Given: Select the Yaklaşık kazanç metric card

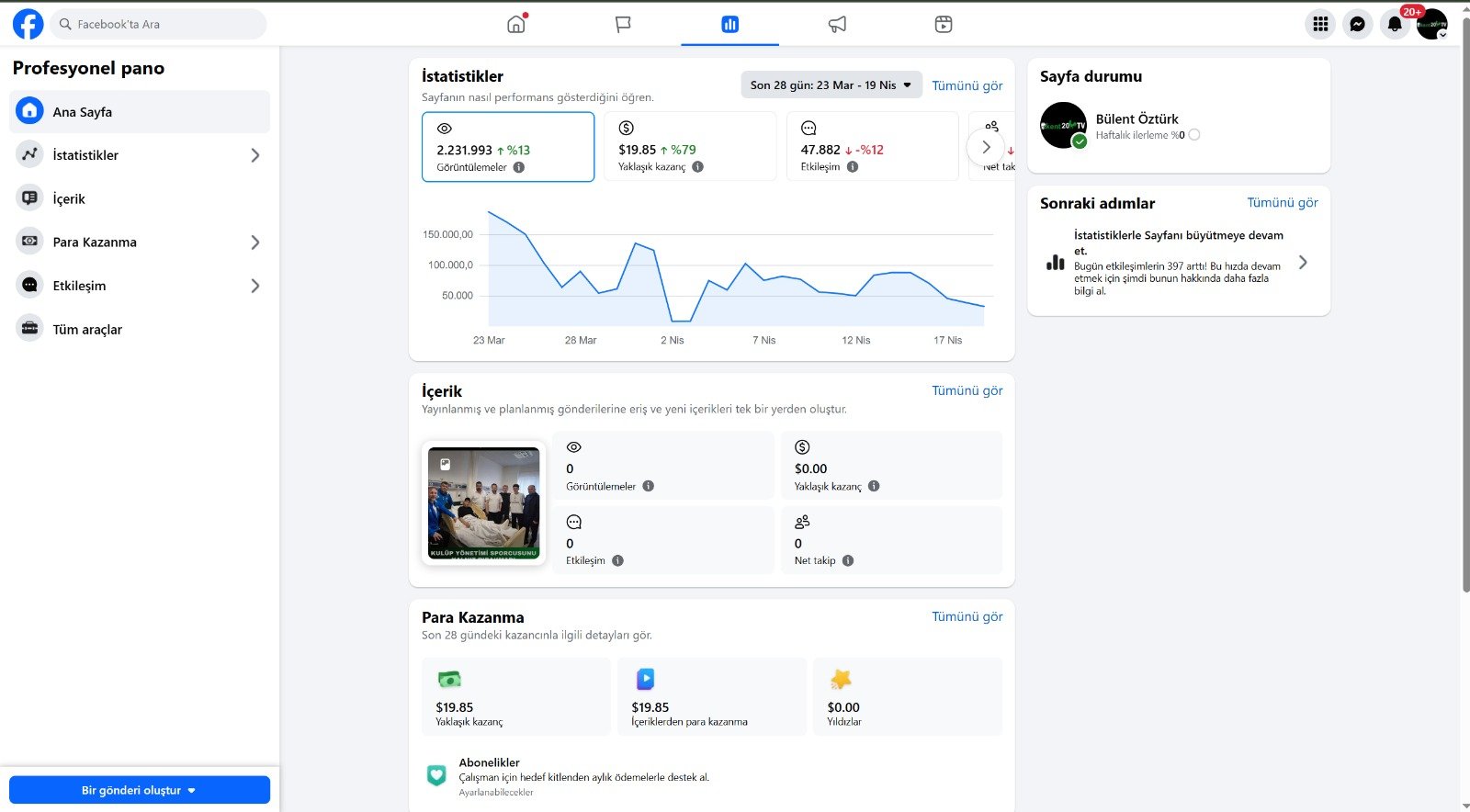Looking at the screenshot, I should tap(689, 147).
